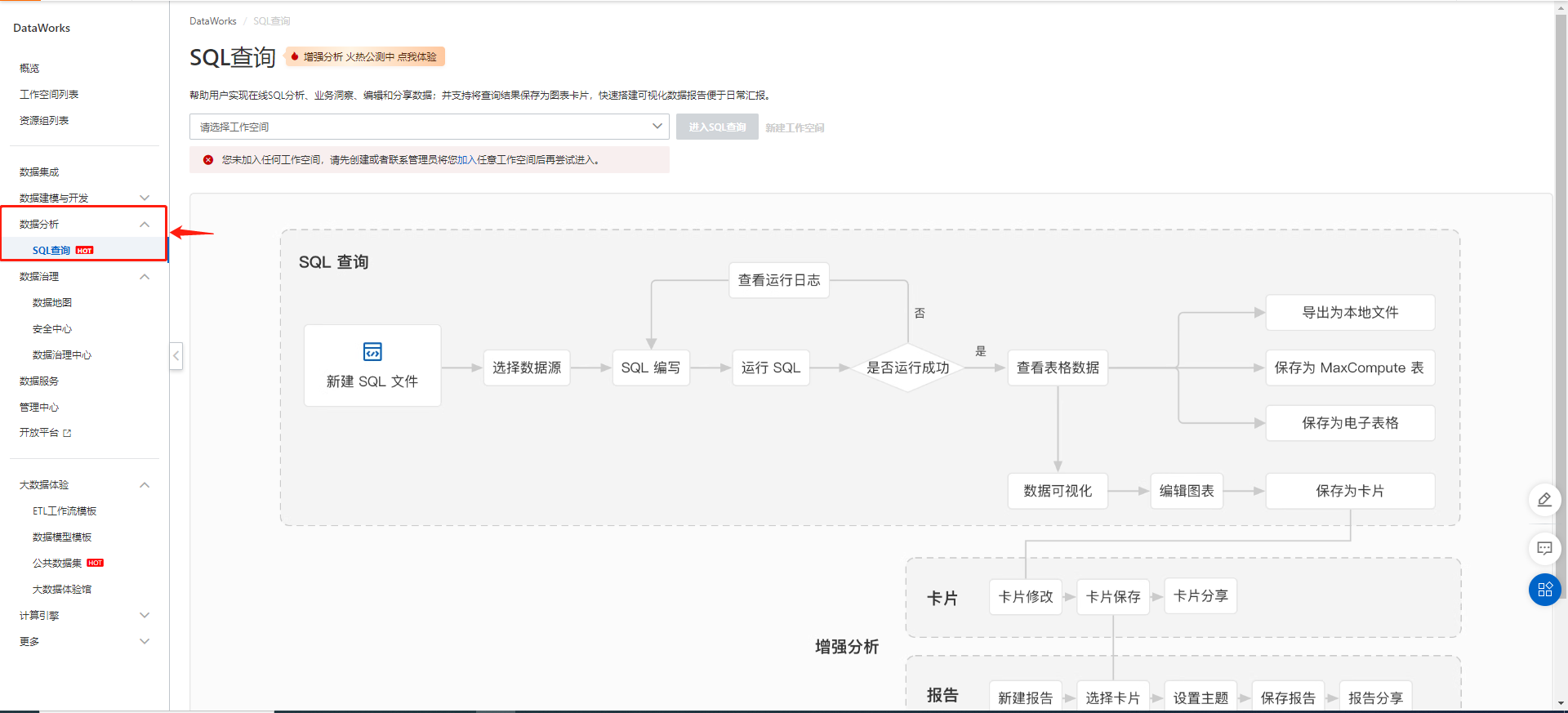
Task: Collapse the sidebar with the arrow handle
Action: [176, 355]
